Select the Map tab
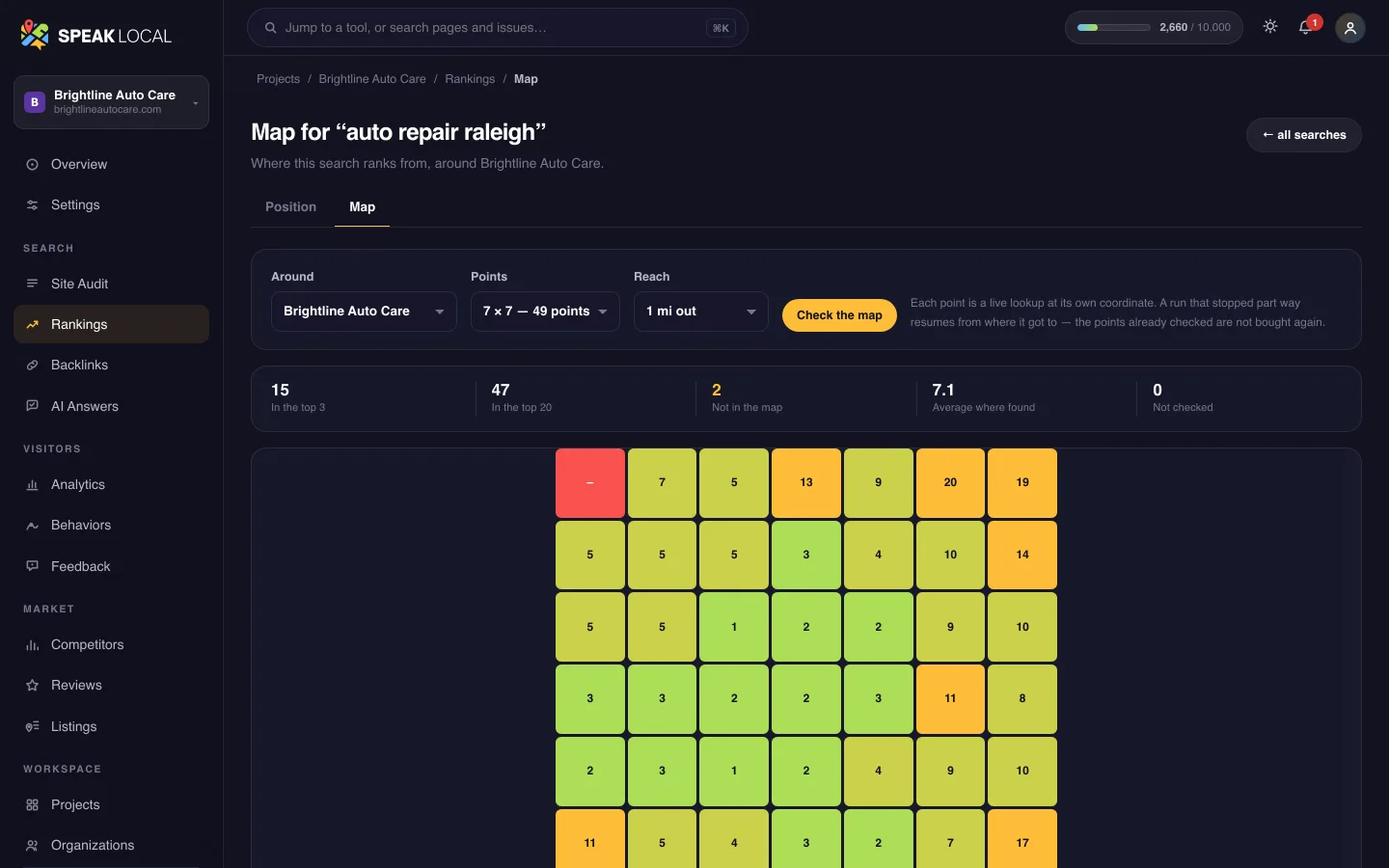Screen dimensions: 1389x868 [x=362, y=207]
